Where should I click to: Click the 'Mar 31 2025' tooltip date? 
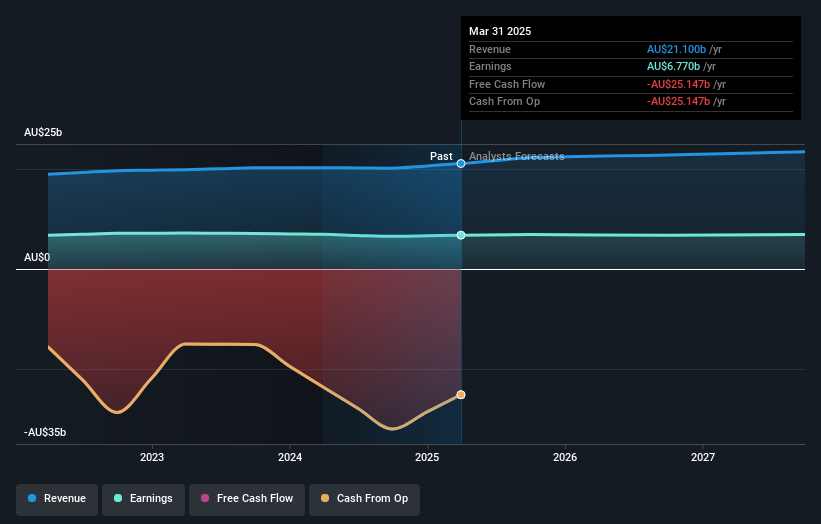[500, 31]
